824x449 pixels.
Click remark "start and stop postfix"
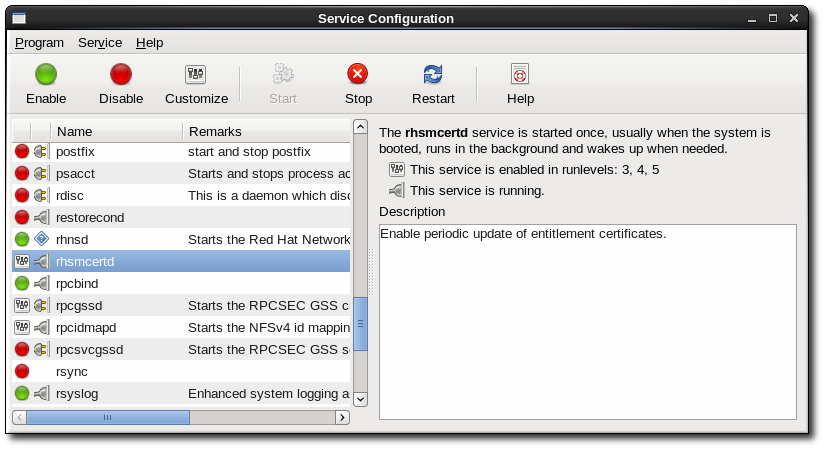[249, 152]
